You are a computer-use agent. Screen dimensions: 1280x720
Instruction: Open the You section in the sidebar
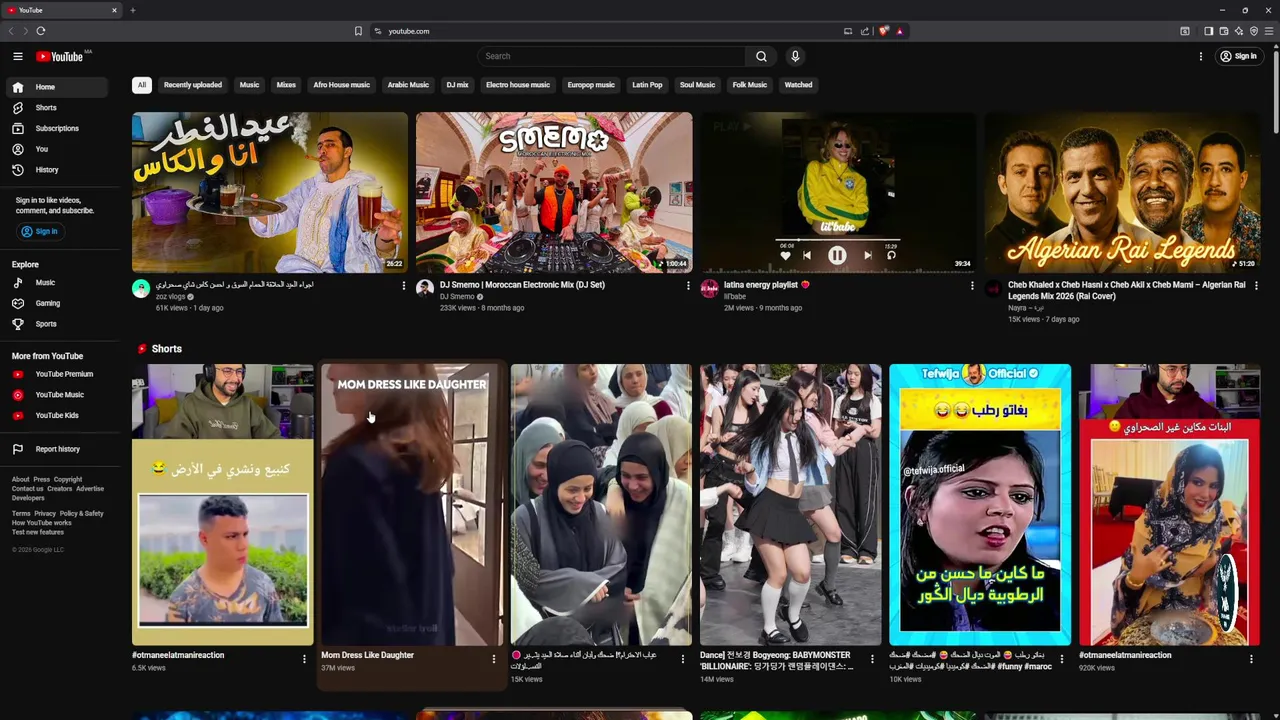pos(56,149)
